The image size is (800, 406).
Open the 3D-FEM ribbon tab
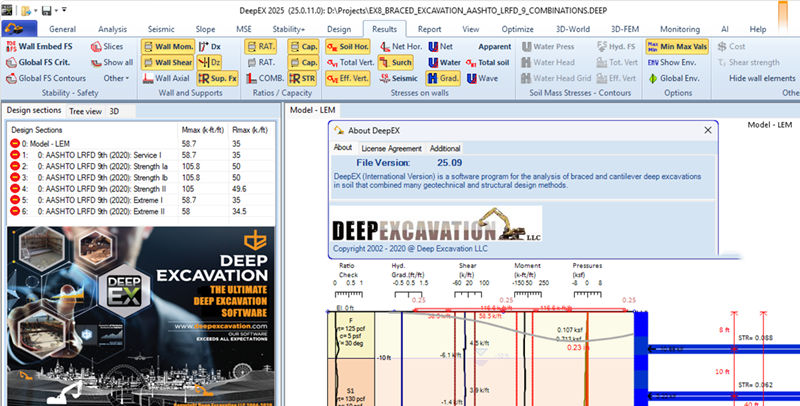[x=625, y=29]
